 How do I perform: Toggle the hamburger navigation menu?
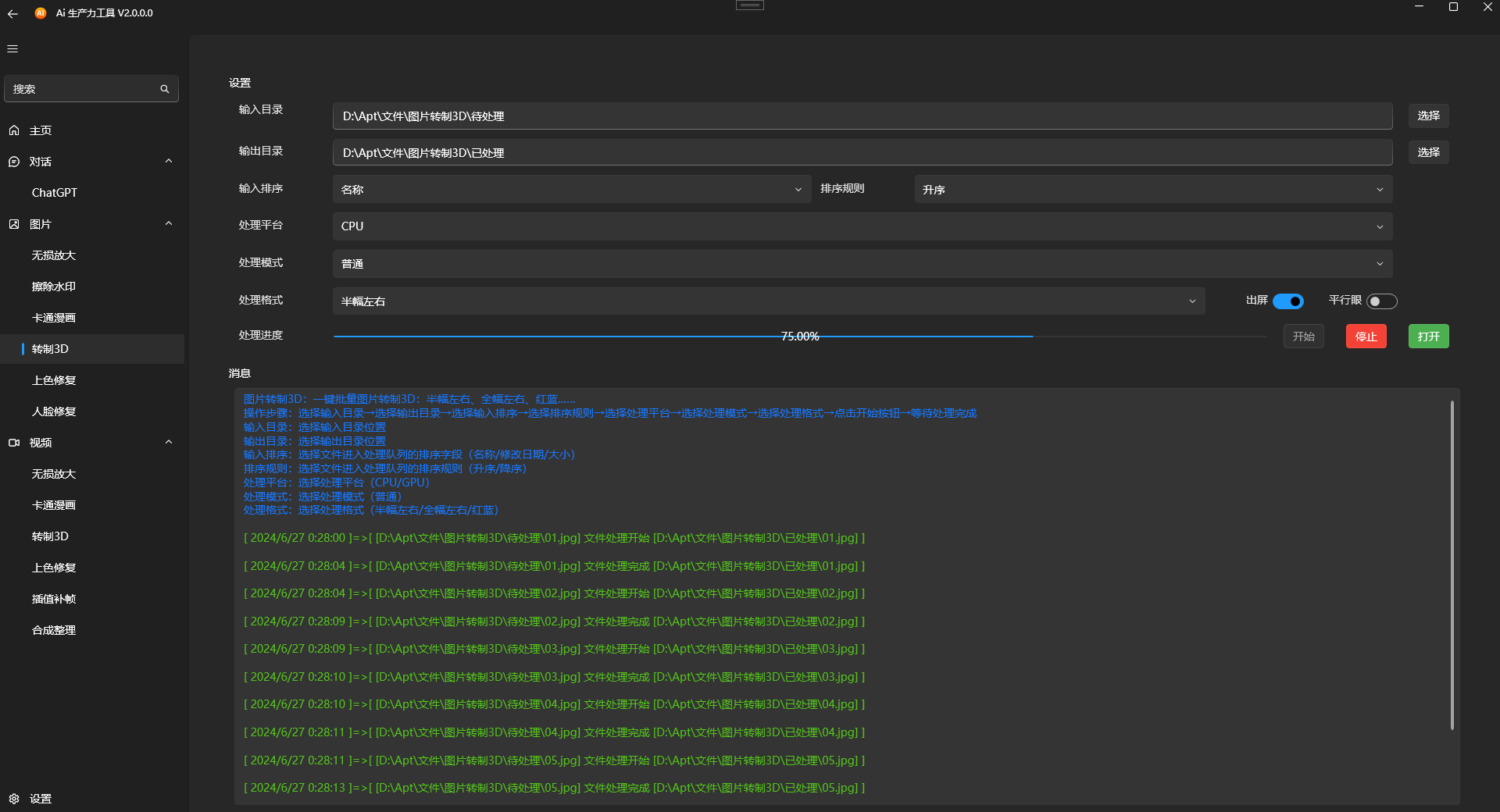point(12,48)
